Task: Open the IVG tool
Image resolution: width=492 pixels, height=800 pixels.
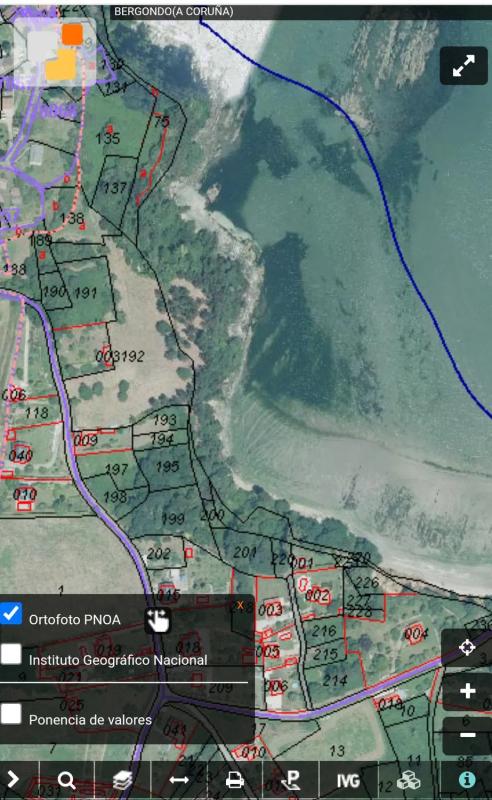Action: pyautogui.click(x=348, y=780)
